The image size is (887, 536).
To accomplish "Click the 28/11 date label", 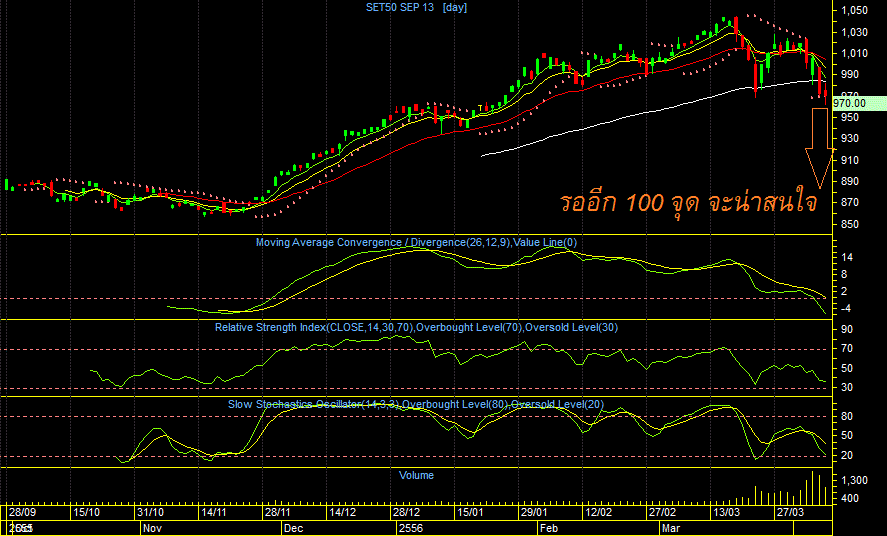I will click(278, 512).
